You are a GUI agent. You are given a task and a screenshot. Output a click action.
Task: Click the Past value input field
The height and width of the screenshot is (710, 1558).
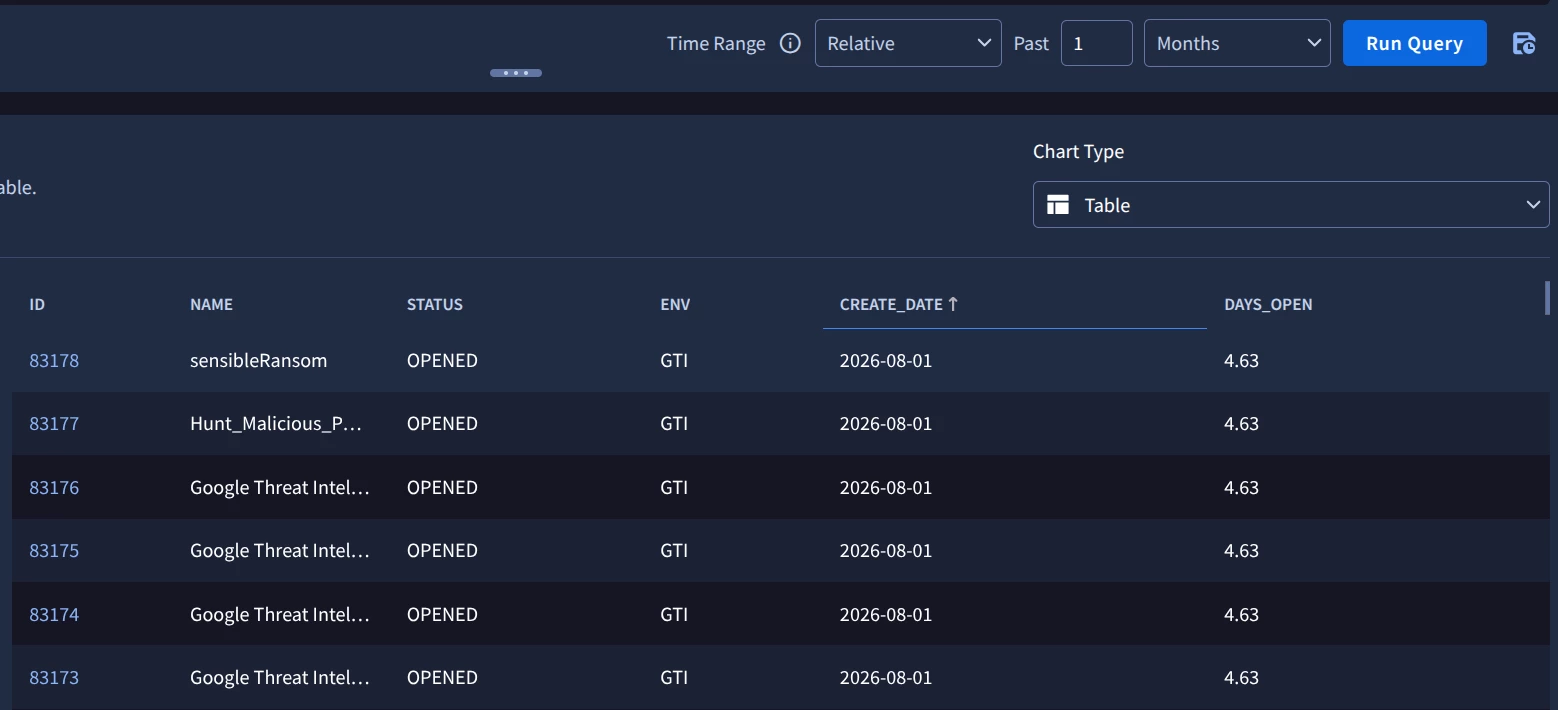[x=1096, y=43]
